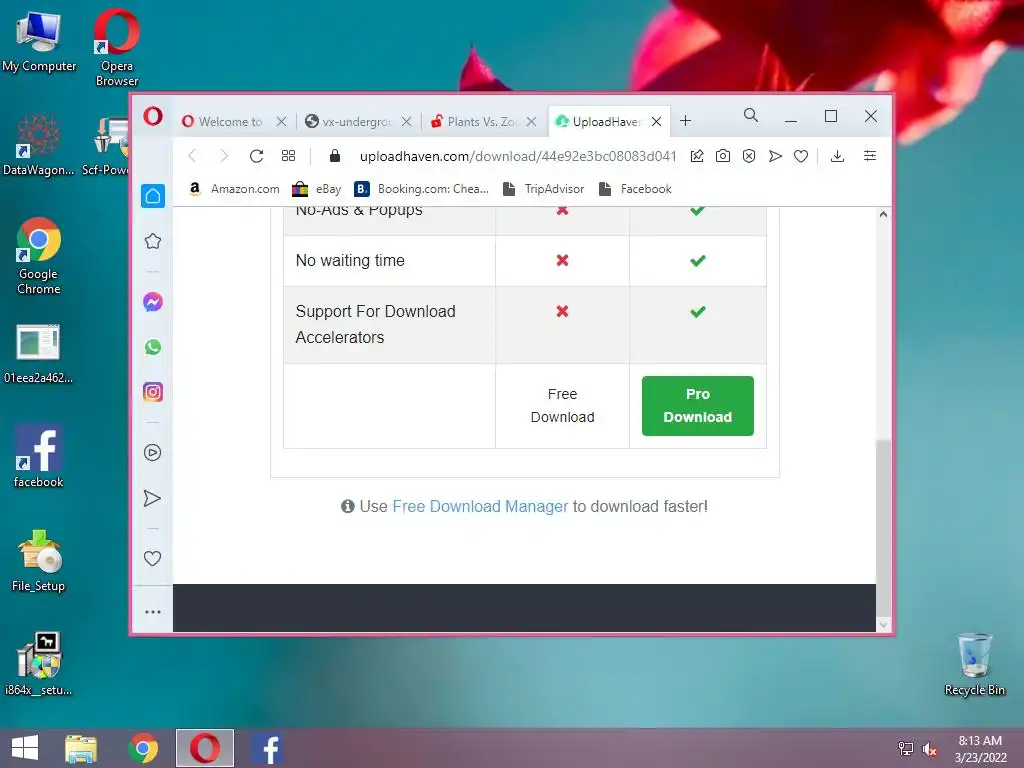1024x768 pixels.
Task: Open Messenger in the sidebar
Action: (153, 302)
